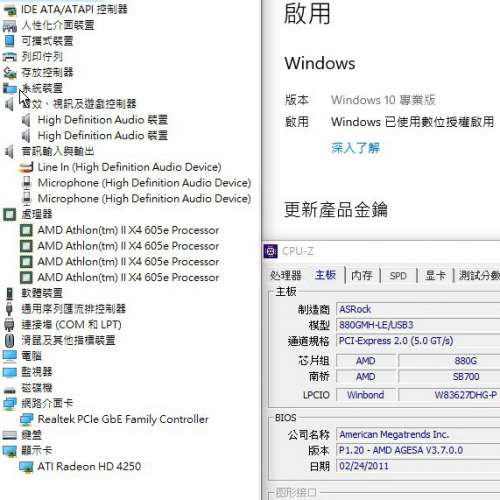Open the 處理器 tab in CPU-Z
The image size is (500, 500).
tap(286, 275)
